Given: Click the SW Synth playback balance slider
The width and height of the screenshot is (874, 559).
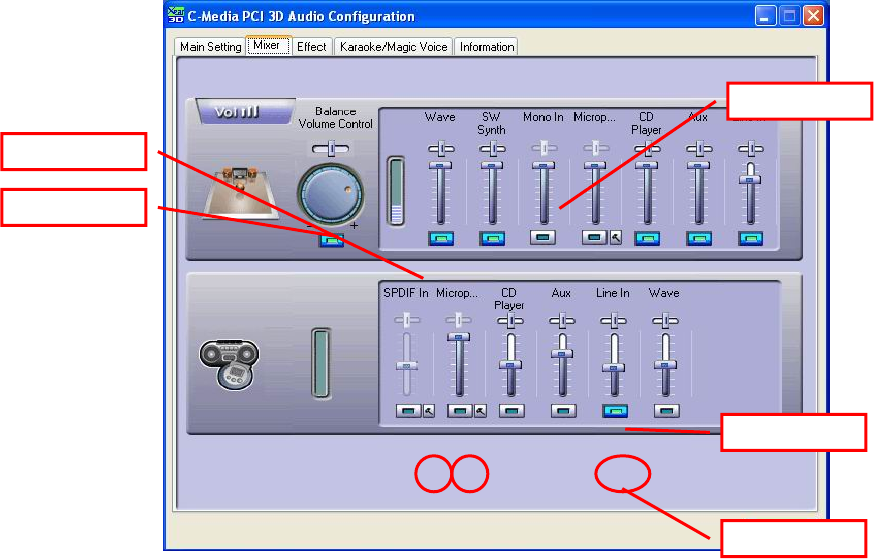Looking at the screenshot, I should [x=492, y=149].
